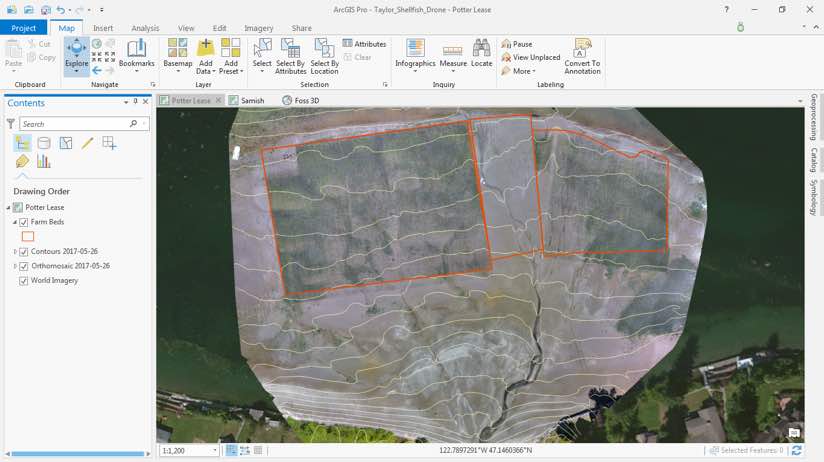Screen dimensions: 824x462
Task: Open the Catalog side pane
Action: (x=813, y=160)
